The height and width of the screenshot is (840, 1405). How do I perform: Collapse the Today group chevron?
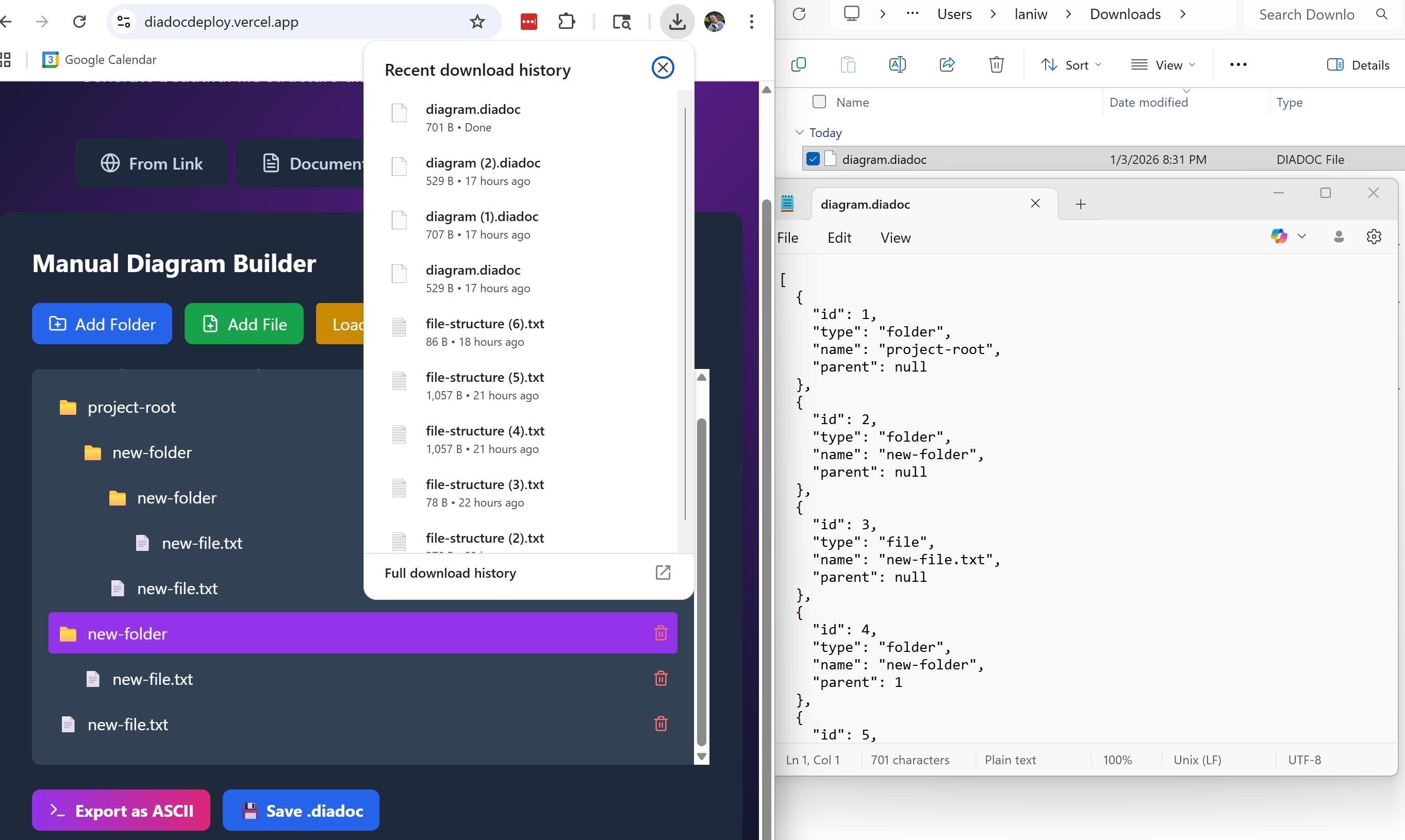pyautogui.click(x=799, y=132)
